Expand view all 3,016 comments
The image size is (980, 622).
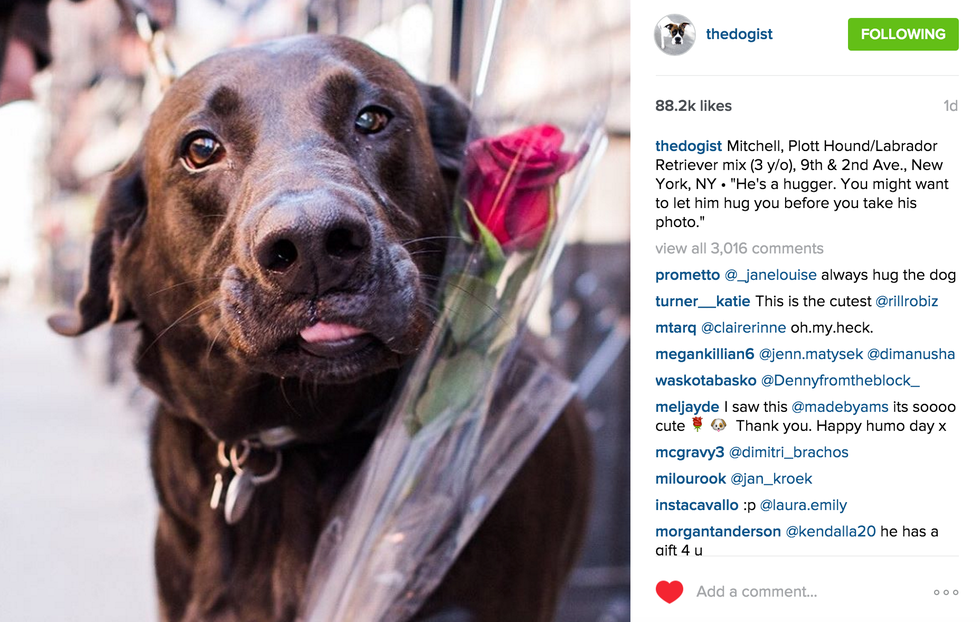(739, 248)
